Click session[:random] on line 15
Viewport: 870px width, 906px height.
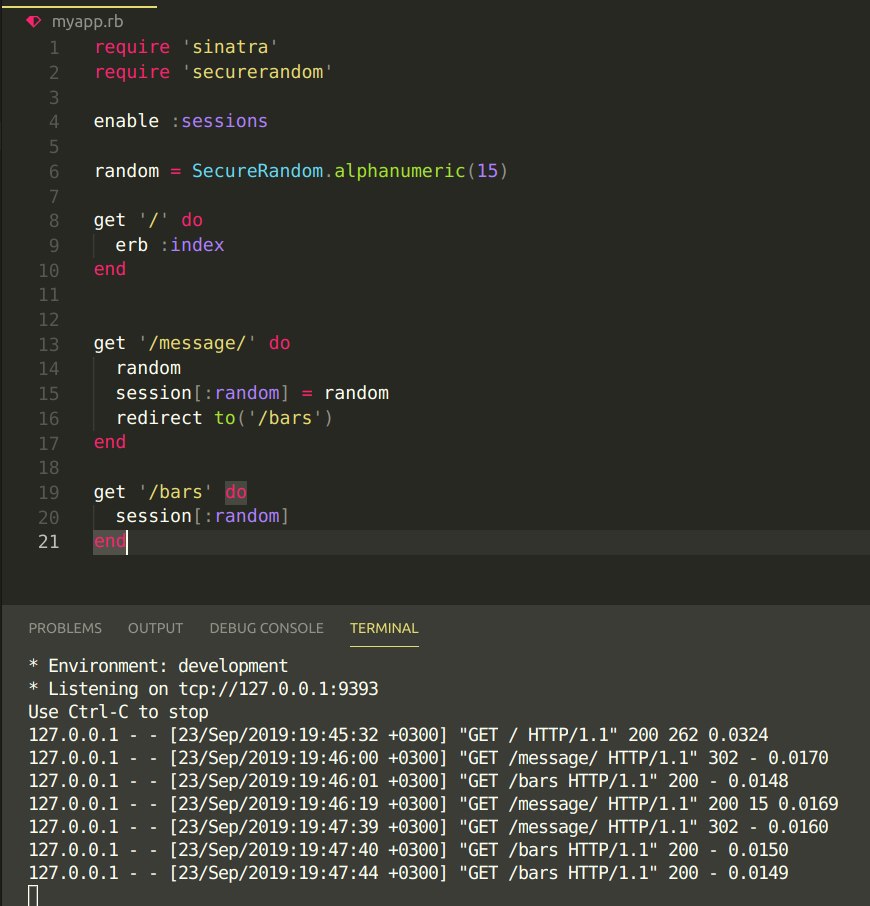(x=202, y=393)
